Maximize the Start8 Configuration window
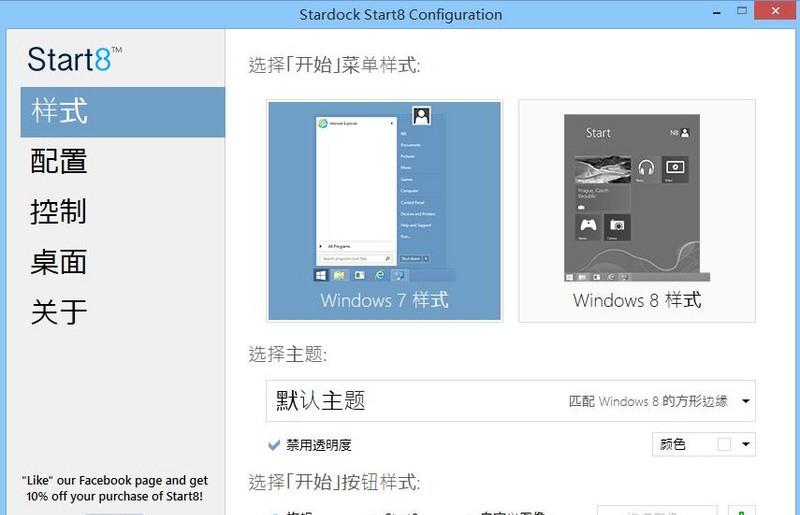Screen dimensions: 800x515 click(742, 11)
